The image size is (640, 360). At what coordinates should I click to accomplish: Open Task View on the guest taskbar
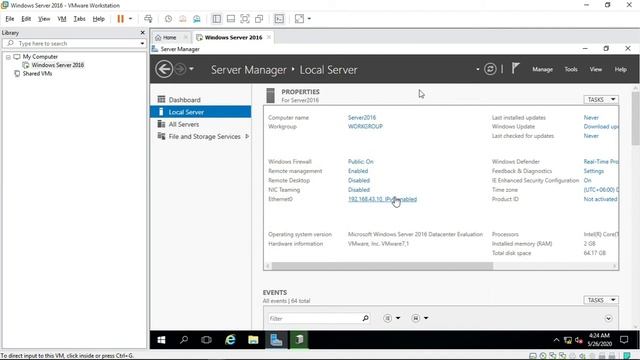[x=207, y=340]
